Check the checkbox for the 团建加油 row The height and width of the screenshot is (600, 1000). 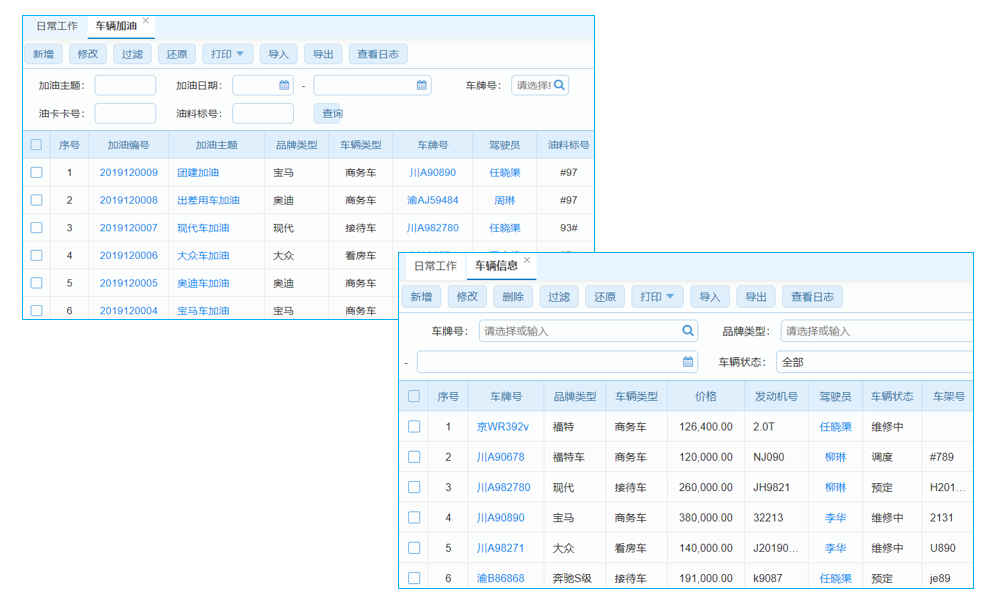[36, 172]
